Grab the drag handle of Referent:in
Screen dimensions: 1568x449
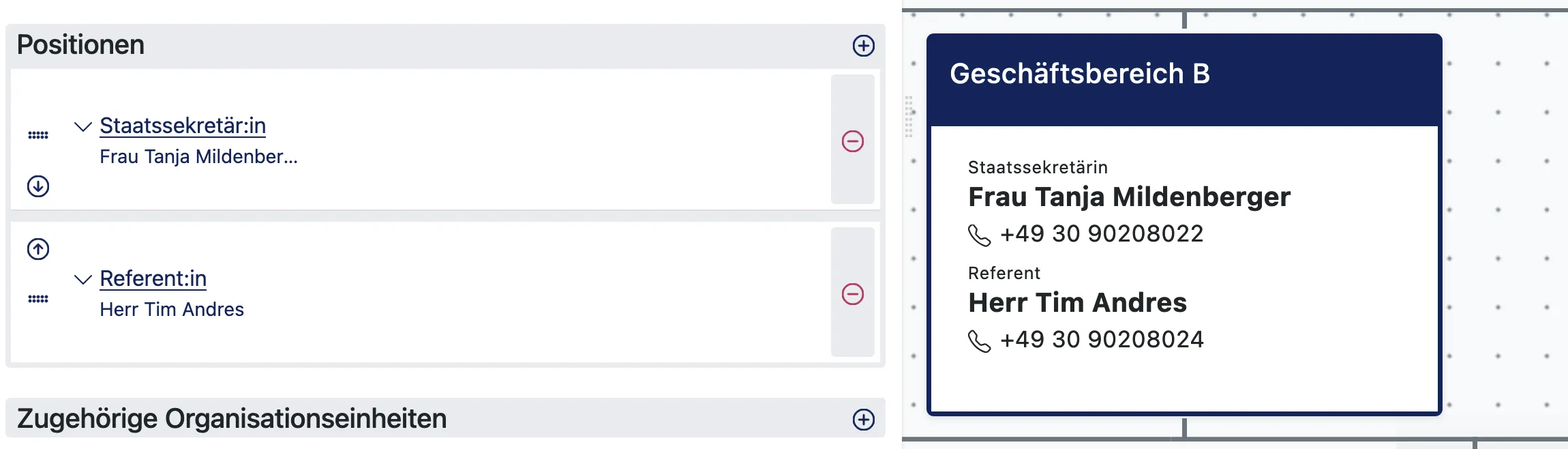[38, 299]
